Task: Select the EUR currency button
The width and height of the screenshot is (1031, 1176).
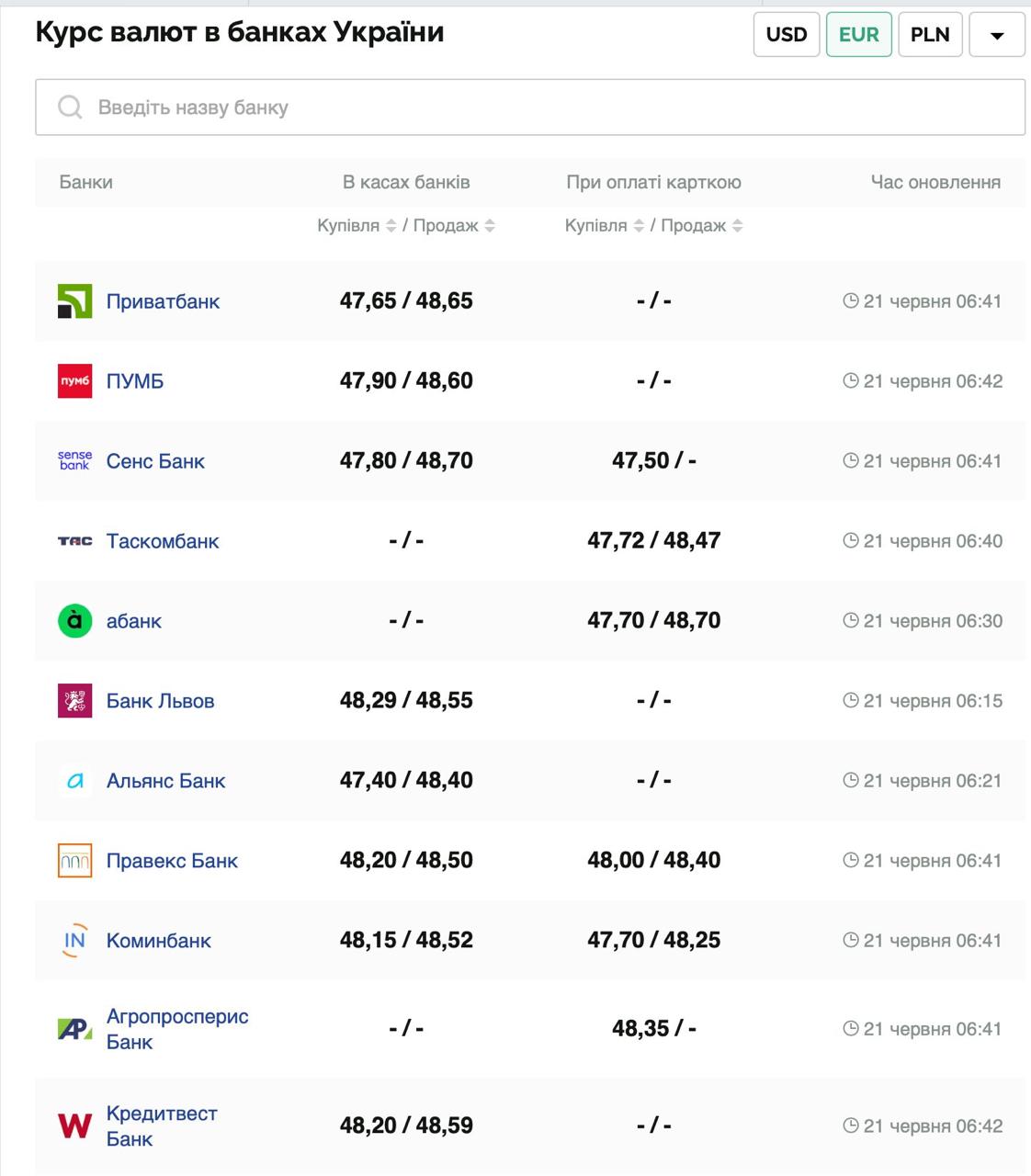Action: click(858, 35)
